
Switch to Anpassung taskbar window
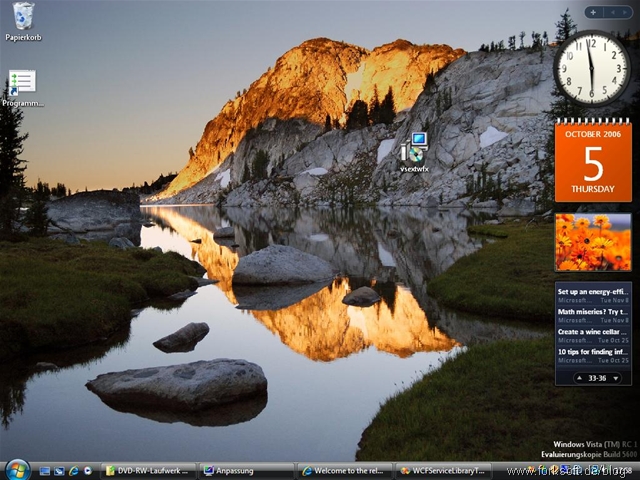[x=247, y=471]
